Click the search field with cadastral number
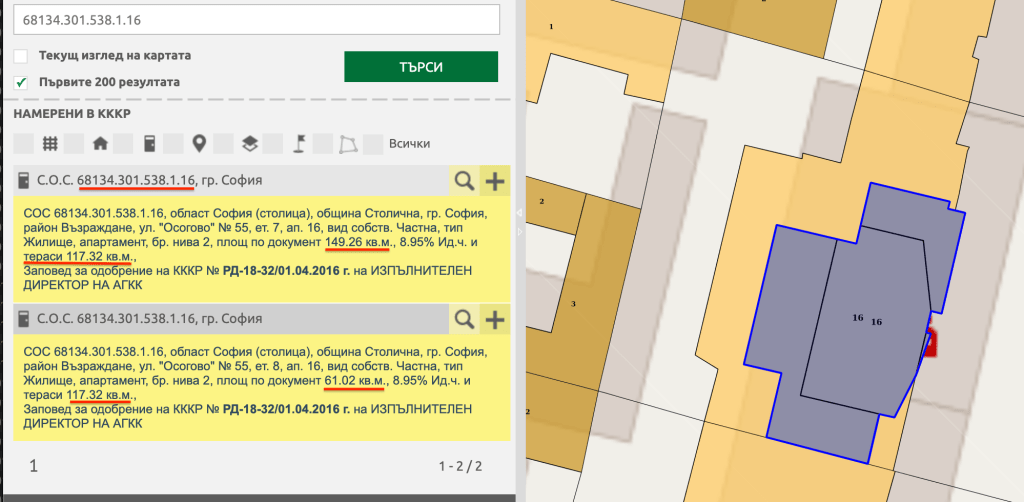The width and height of the screenshot is (1024, 502). pos(261,20)
